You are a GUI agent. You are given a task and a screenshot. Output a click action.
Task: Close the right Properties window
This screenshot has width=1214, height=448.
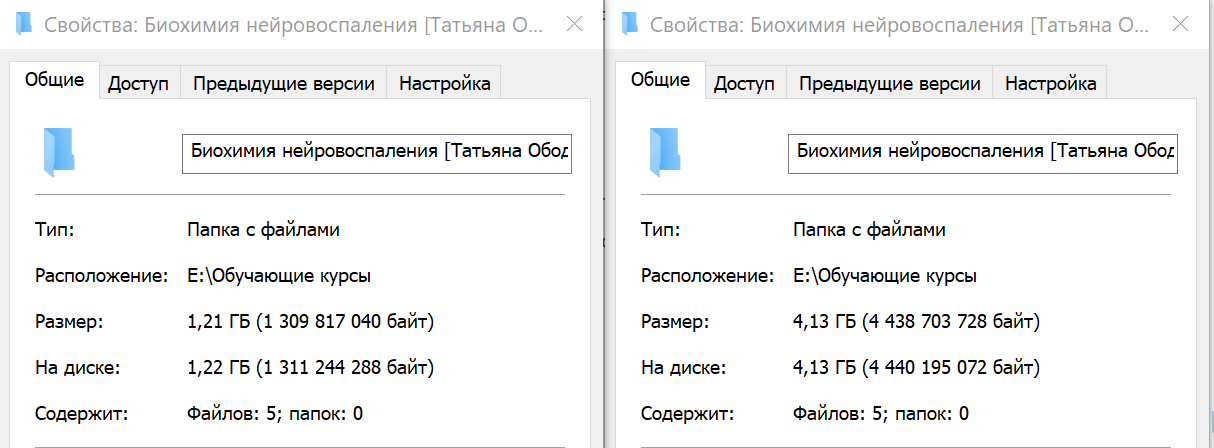point(1180,23)
